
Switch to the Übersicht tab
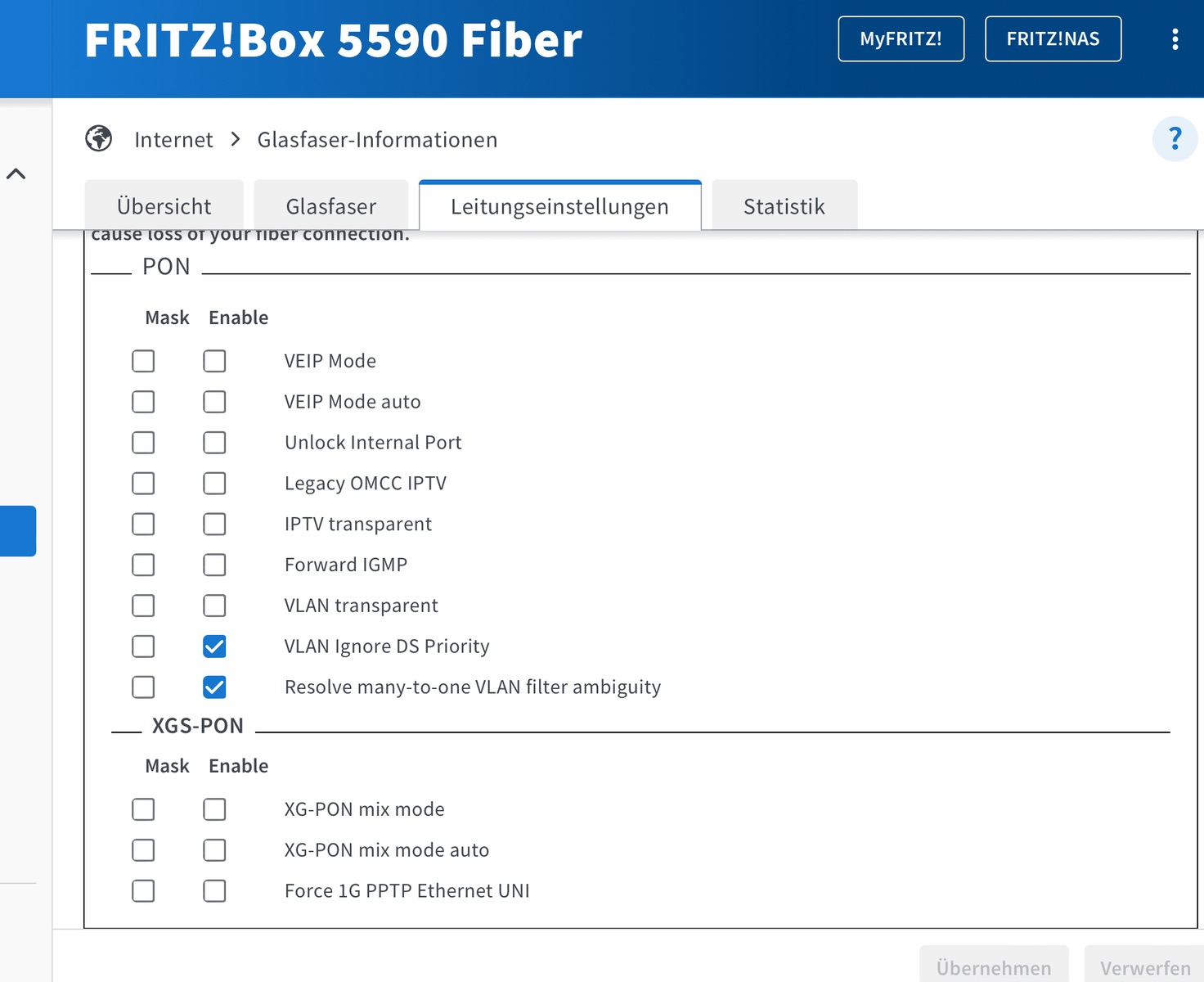164,205
